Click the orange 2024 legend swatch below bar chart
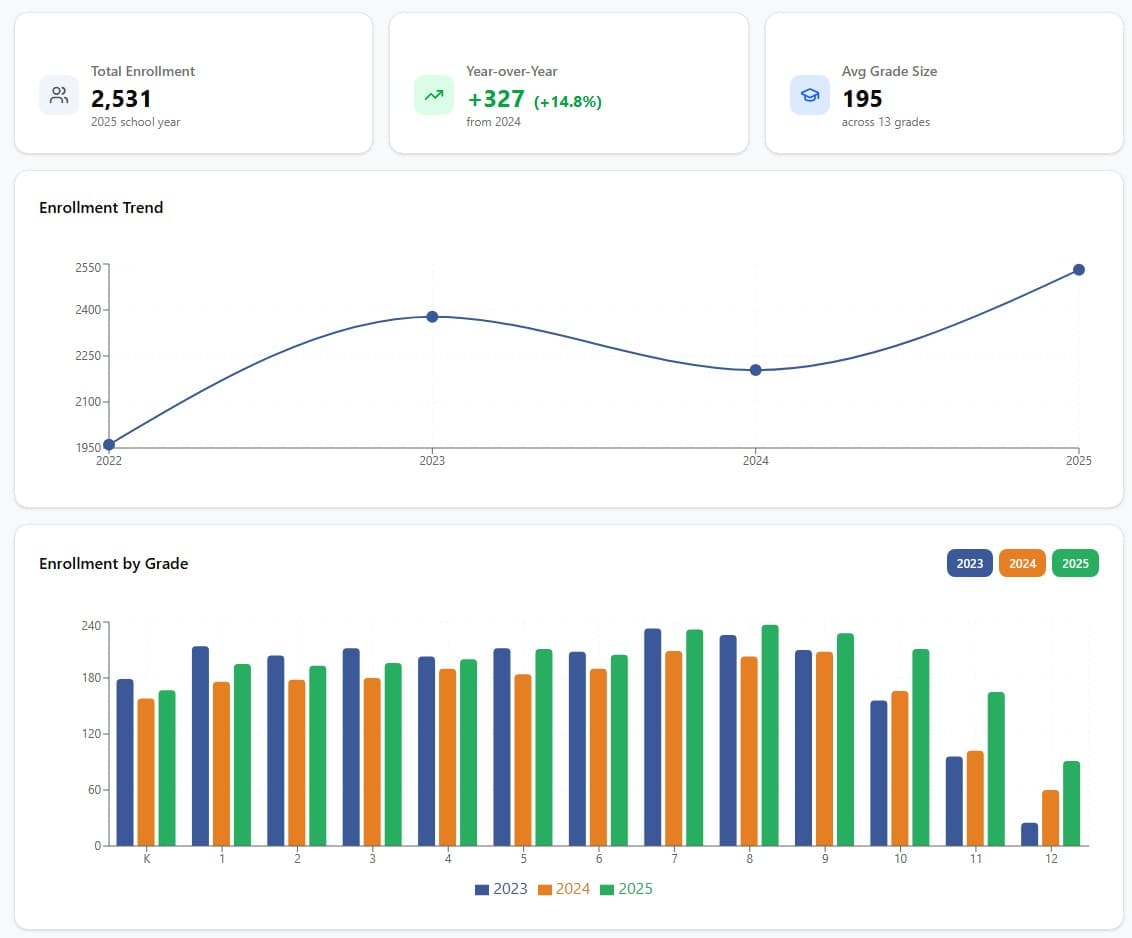 point(545,890)
